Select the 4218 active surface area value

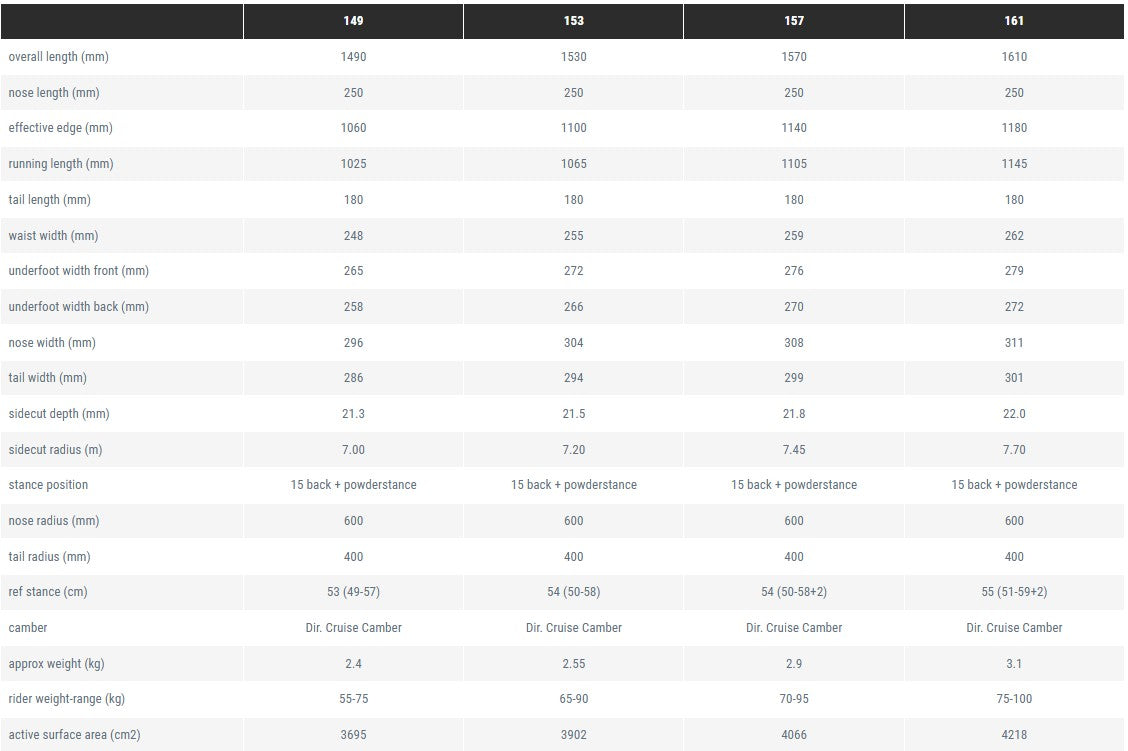coord(1014,735)
